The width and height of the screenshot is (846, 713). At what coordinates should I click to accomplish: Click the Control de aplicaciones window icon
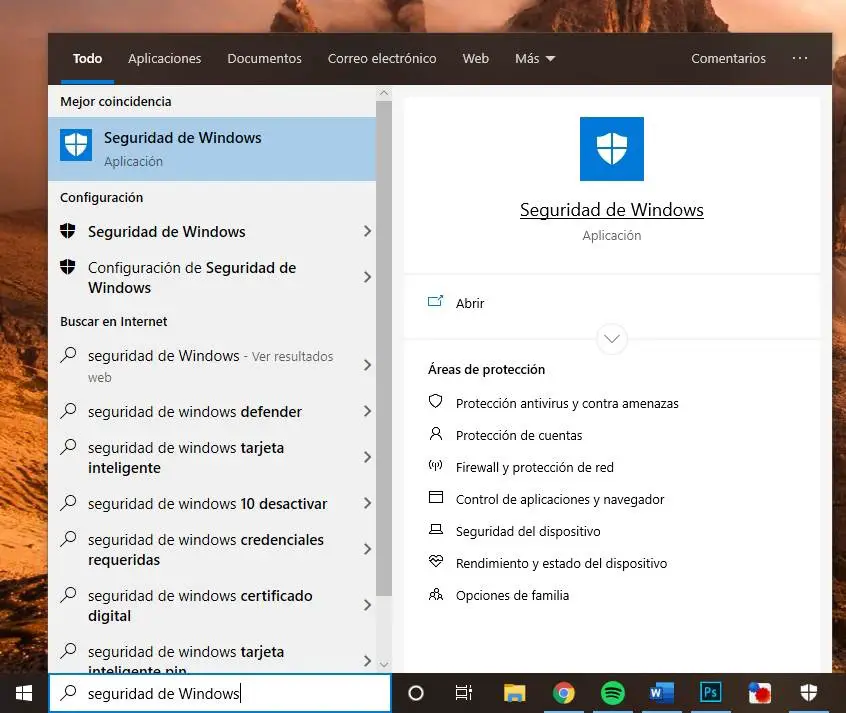[435, 497]
